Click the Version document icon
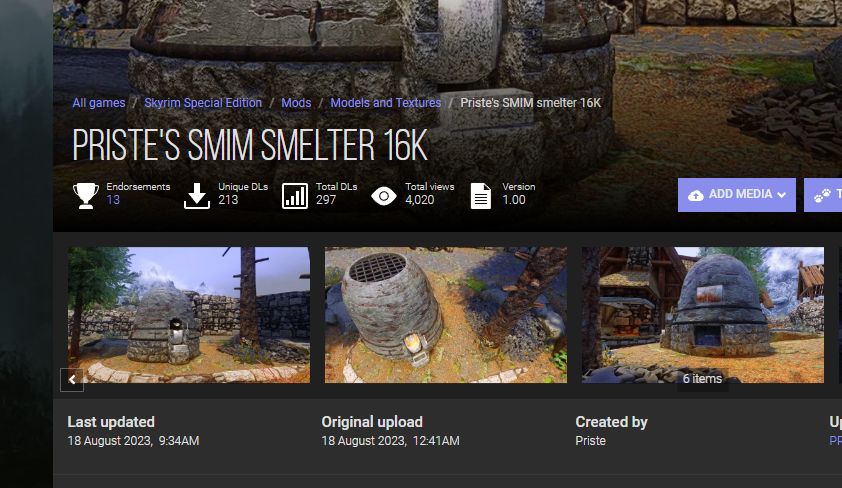The image size is (842, 488). (x=481, y=195)
